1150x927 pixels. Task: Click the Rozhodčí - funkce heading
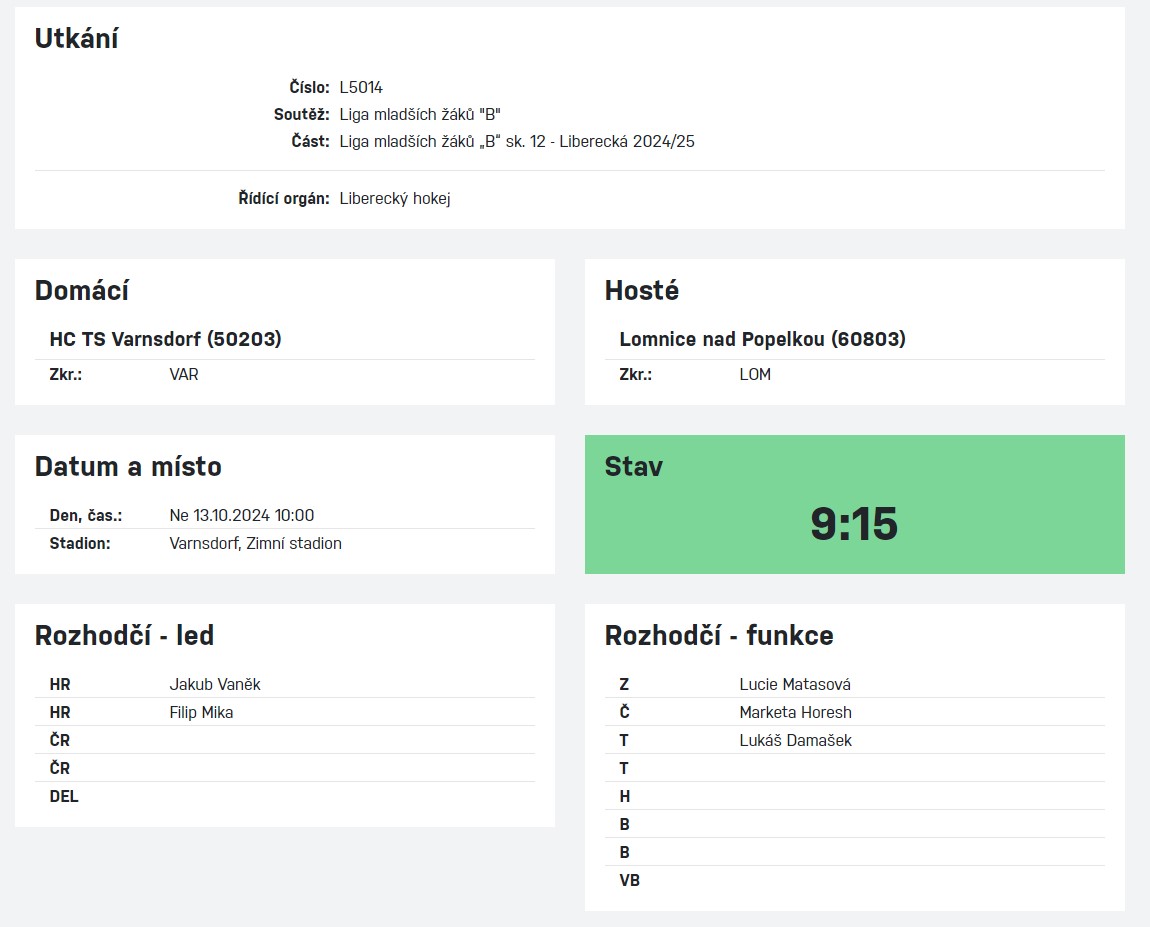(719, 635)
